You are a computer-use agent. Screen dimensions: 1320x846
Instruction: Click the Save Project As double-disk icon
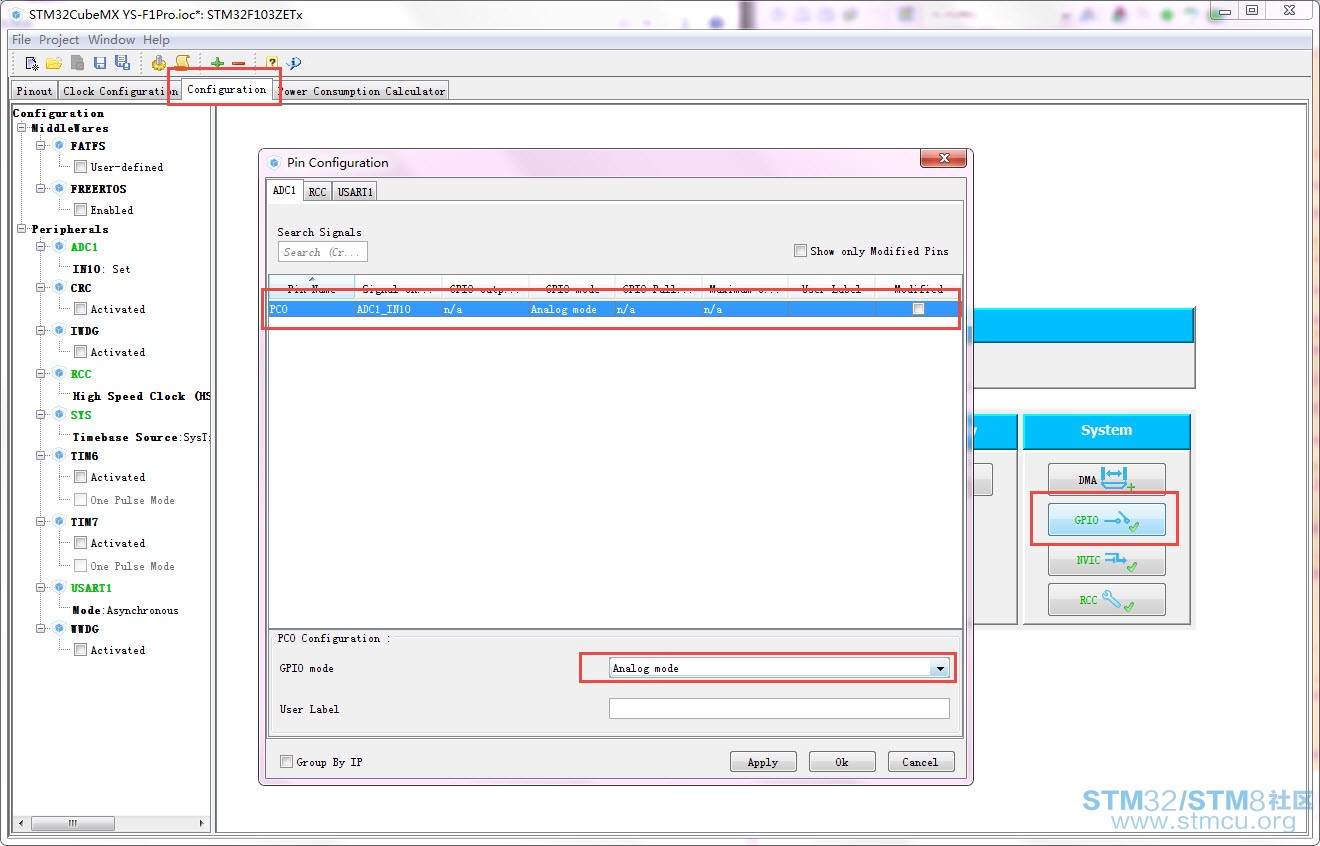pyautogui.click(x=122, y=63)
